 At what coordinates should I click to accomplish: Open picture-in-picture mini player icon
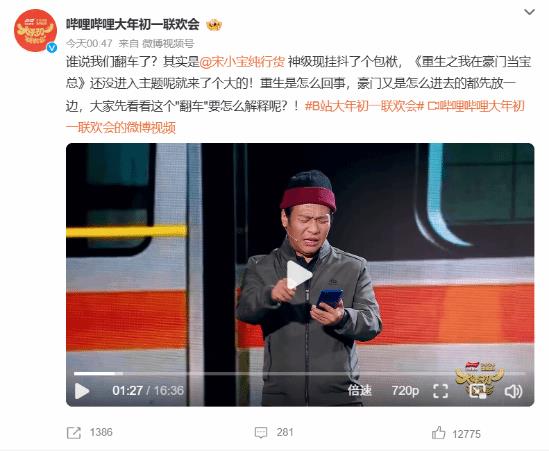pyautogui.click(x=478, y=391)
